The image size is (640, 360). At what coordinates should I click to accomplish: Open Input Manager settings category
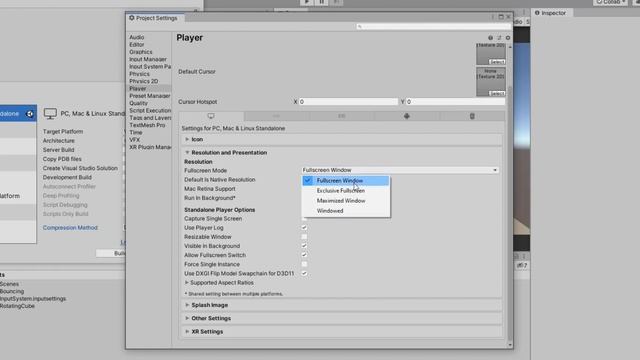(x=148, y=59)
